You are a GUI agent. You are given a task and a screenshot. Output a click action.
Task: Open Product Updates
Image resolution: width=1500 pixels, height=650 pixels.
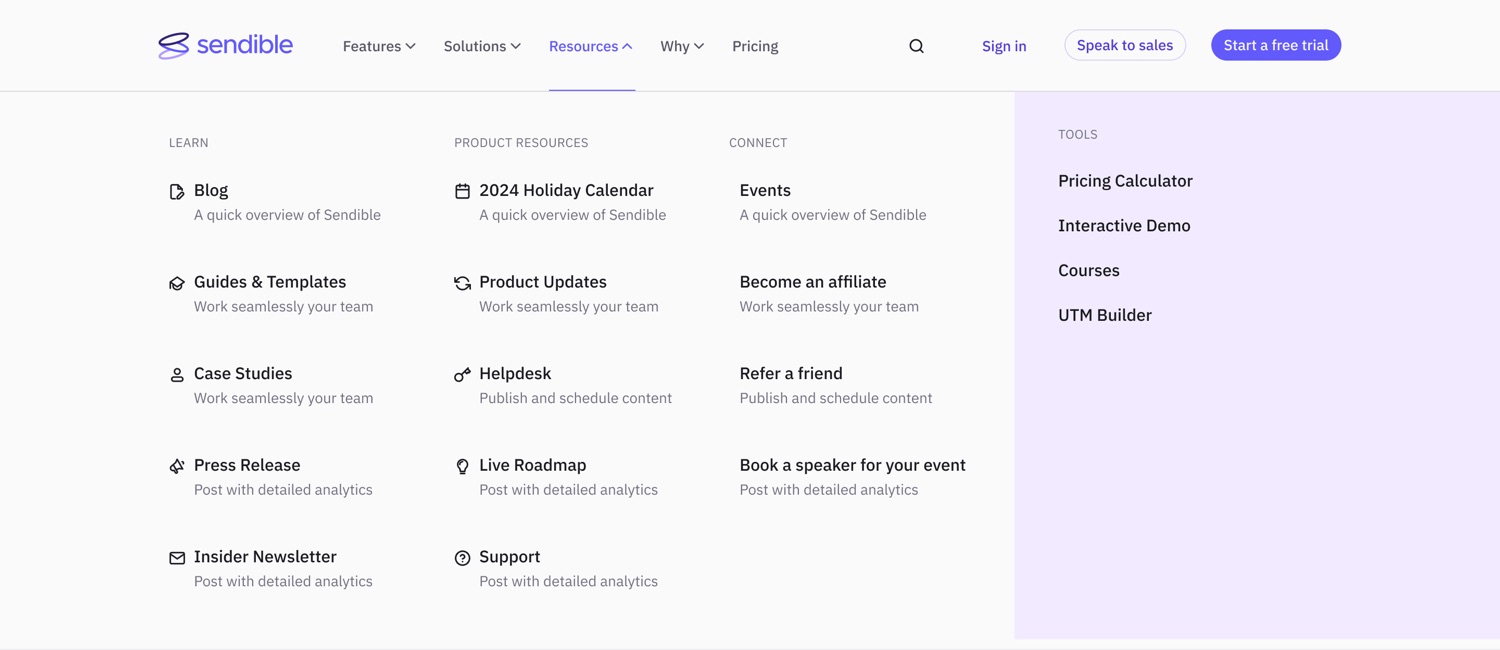543,282
